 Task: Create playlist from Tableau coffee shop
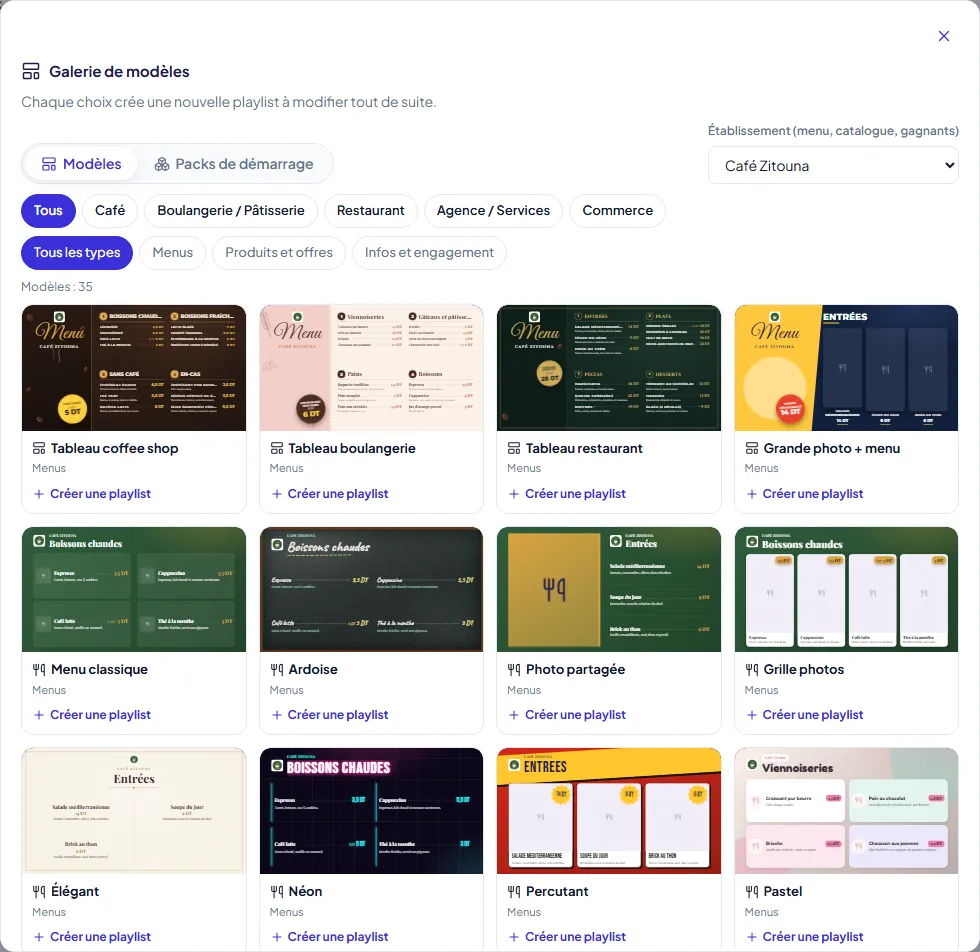pos(92,494)
